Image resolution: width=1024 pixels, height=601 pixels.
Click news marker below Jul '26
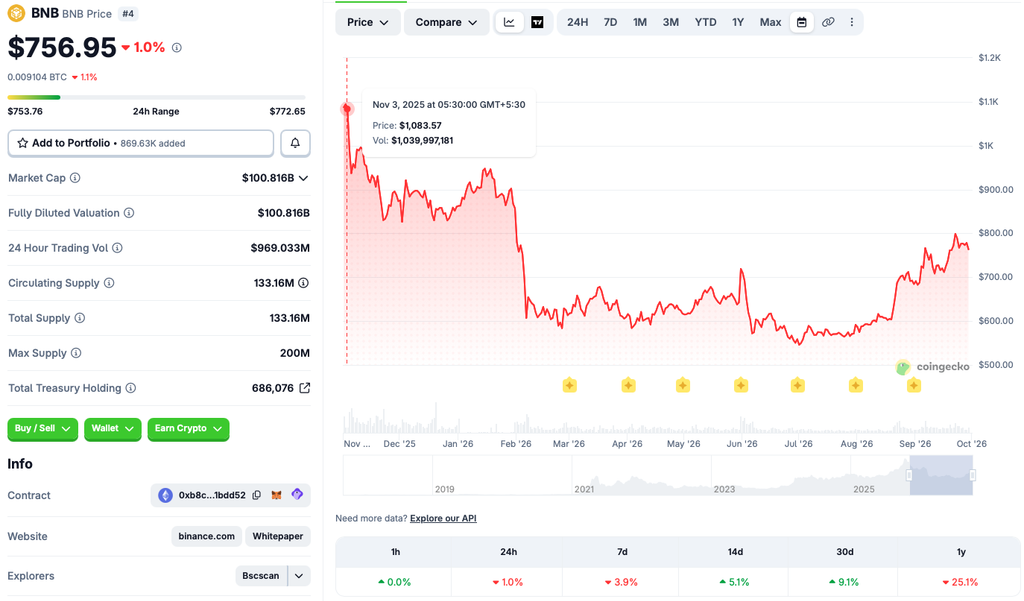click(797, 385)
